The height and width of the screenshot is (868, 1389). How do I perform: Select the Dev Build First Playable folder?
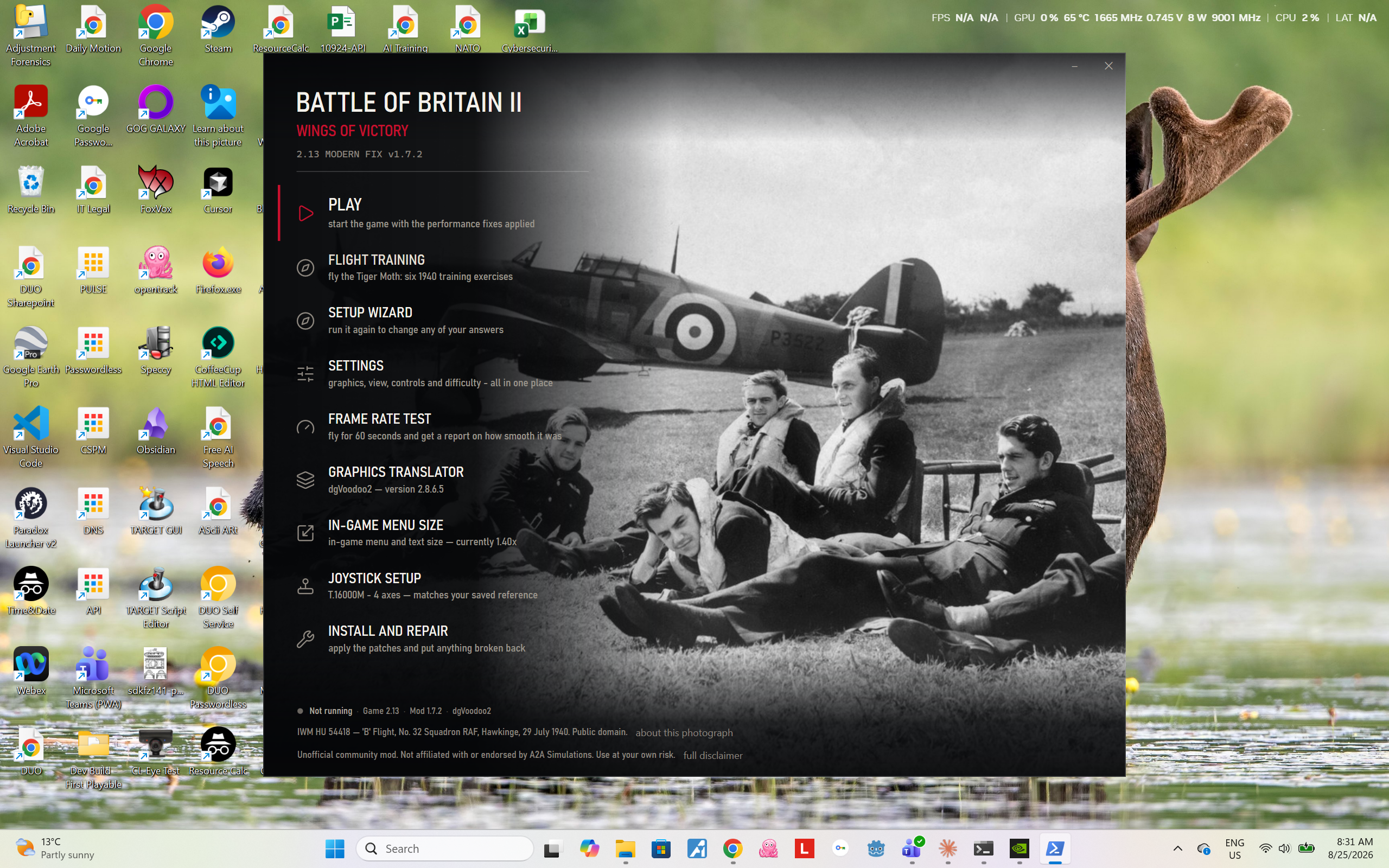pos(93,759)
